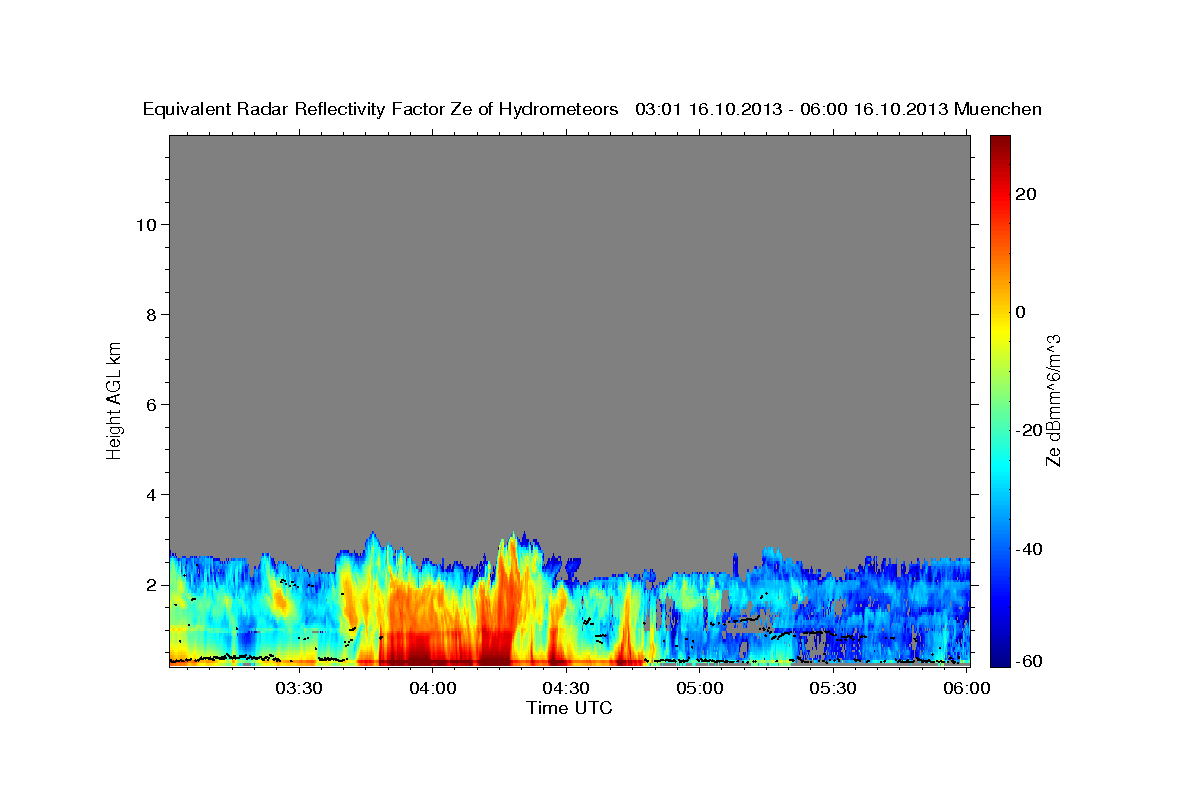Click the 05:30 time tick label
The height and width of the screenshot is (800, 1200).
tap(832, 688)
